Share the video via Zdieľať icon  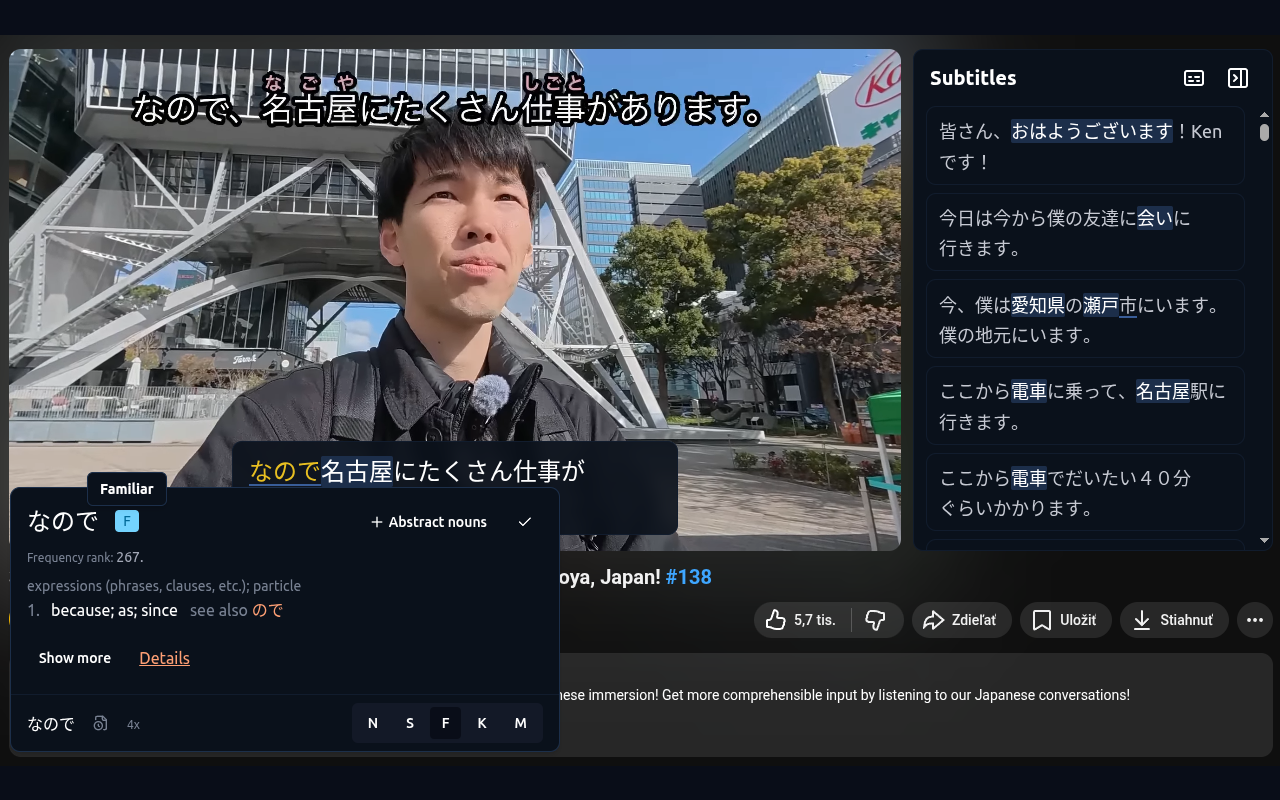(960, 620)
